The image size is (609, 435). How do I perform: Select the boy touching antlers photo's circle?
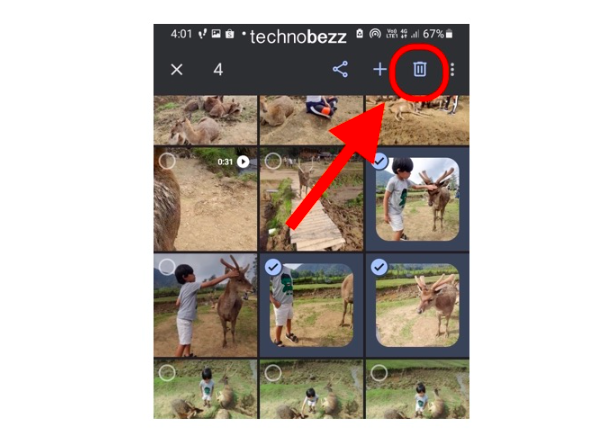pyautogui.click(x=167, y=267)
